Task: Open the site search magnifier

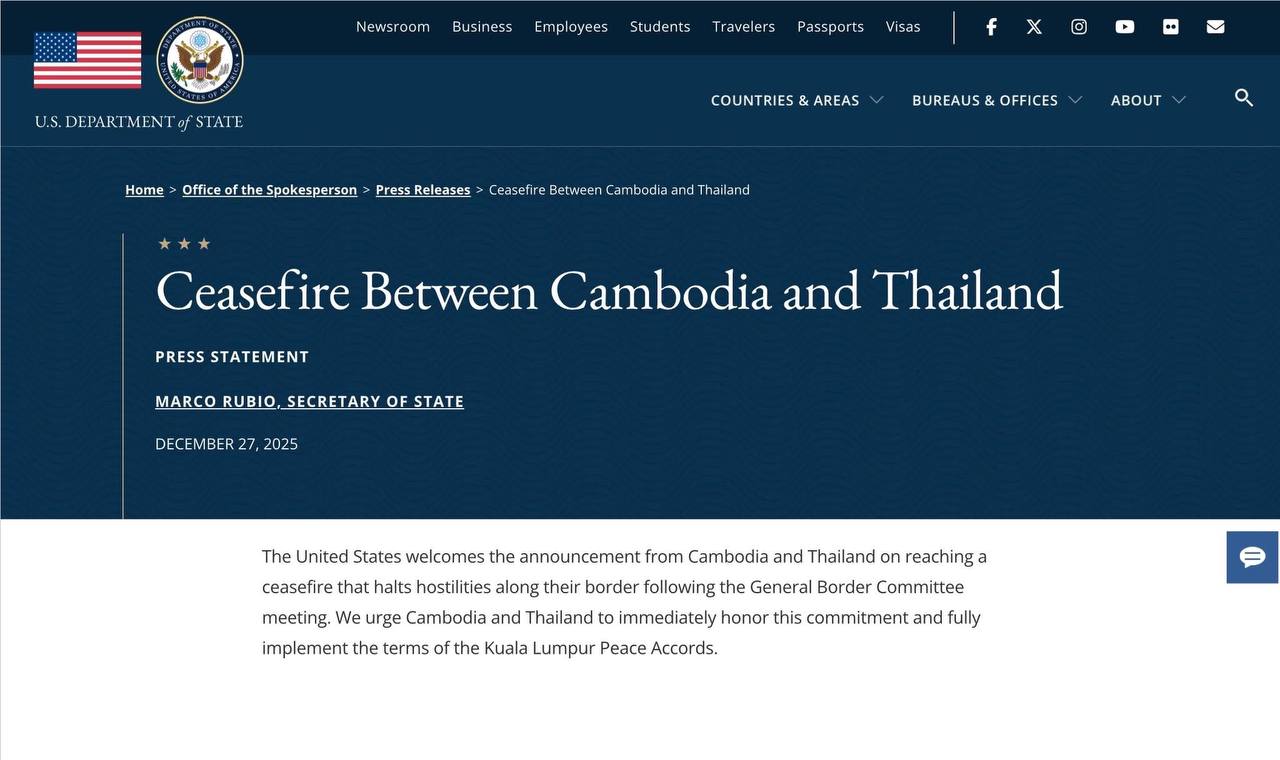Action: 1244,98
